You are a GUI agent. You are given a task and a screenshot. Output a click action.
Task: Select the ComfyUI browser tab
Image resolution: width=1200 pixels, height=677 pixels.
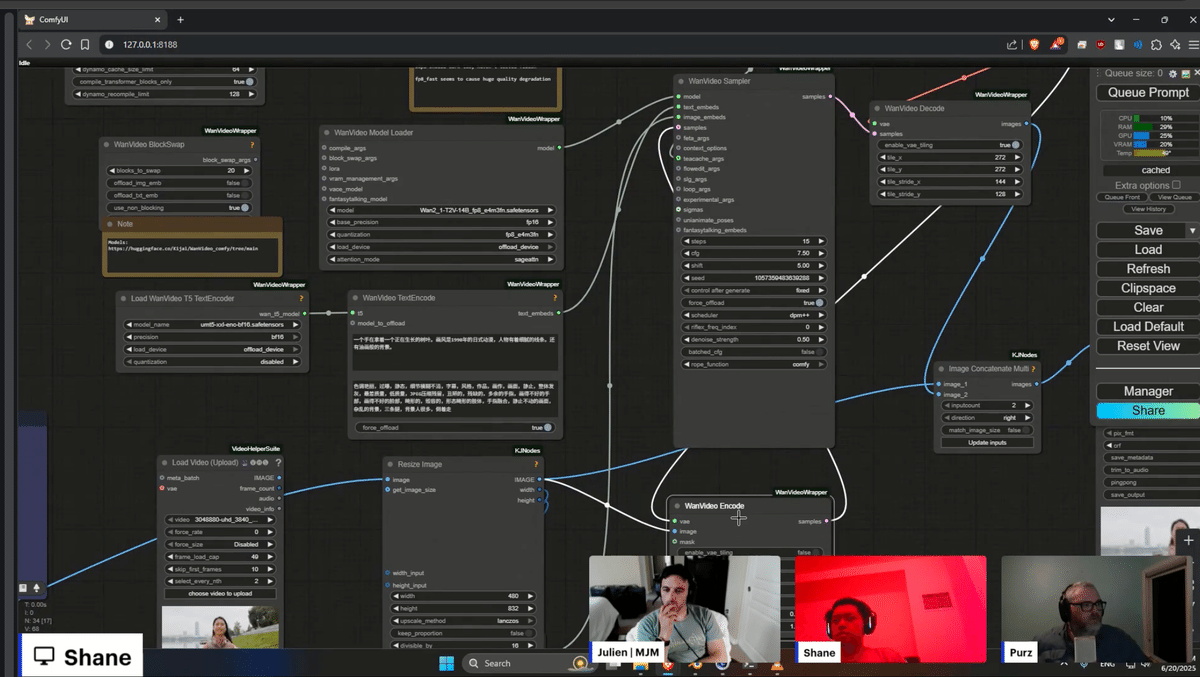point(90,19)
